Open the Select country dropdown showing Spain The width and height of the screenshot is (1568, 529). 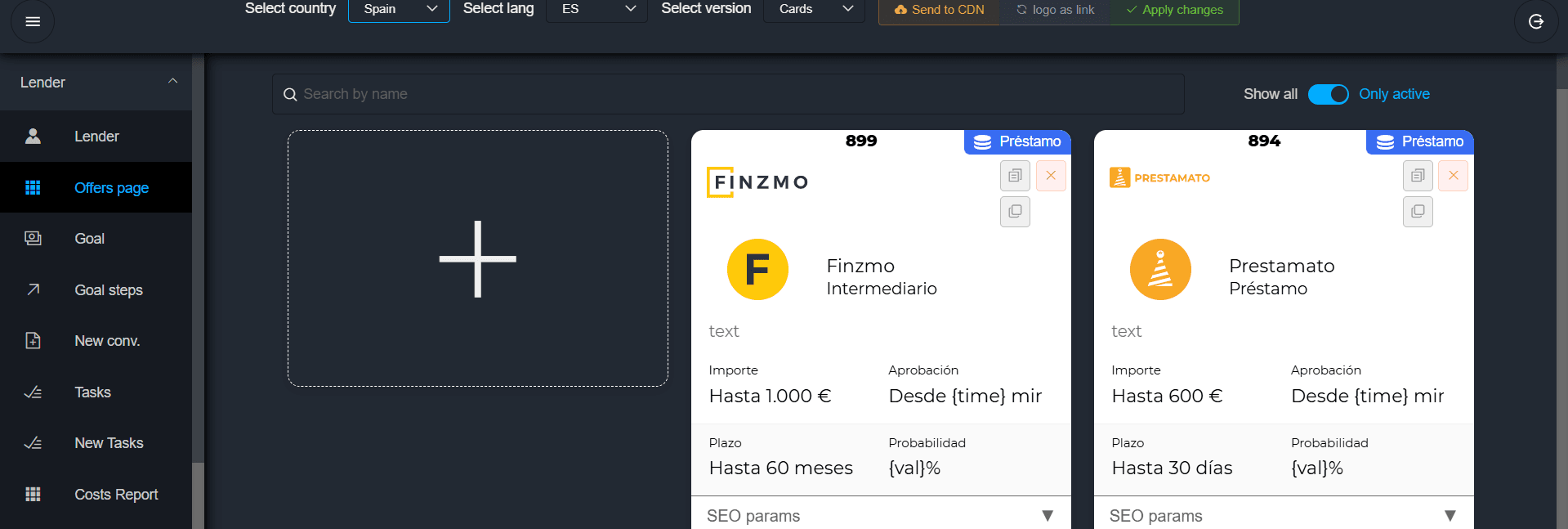[399, 10]
